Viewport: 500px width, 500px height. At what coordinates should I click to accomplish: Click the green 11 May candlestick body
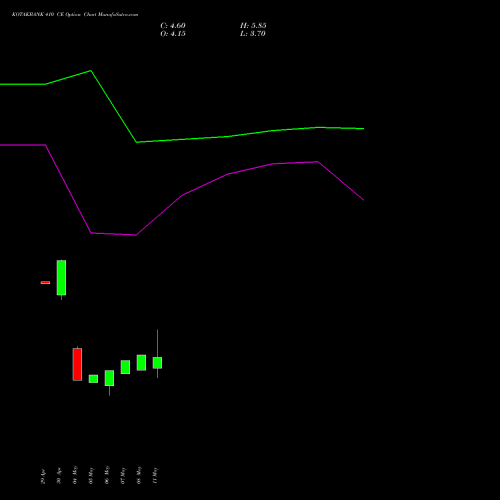coord(157,363)
